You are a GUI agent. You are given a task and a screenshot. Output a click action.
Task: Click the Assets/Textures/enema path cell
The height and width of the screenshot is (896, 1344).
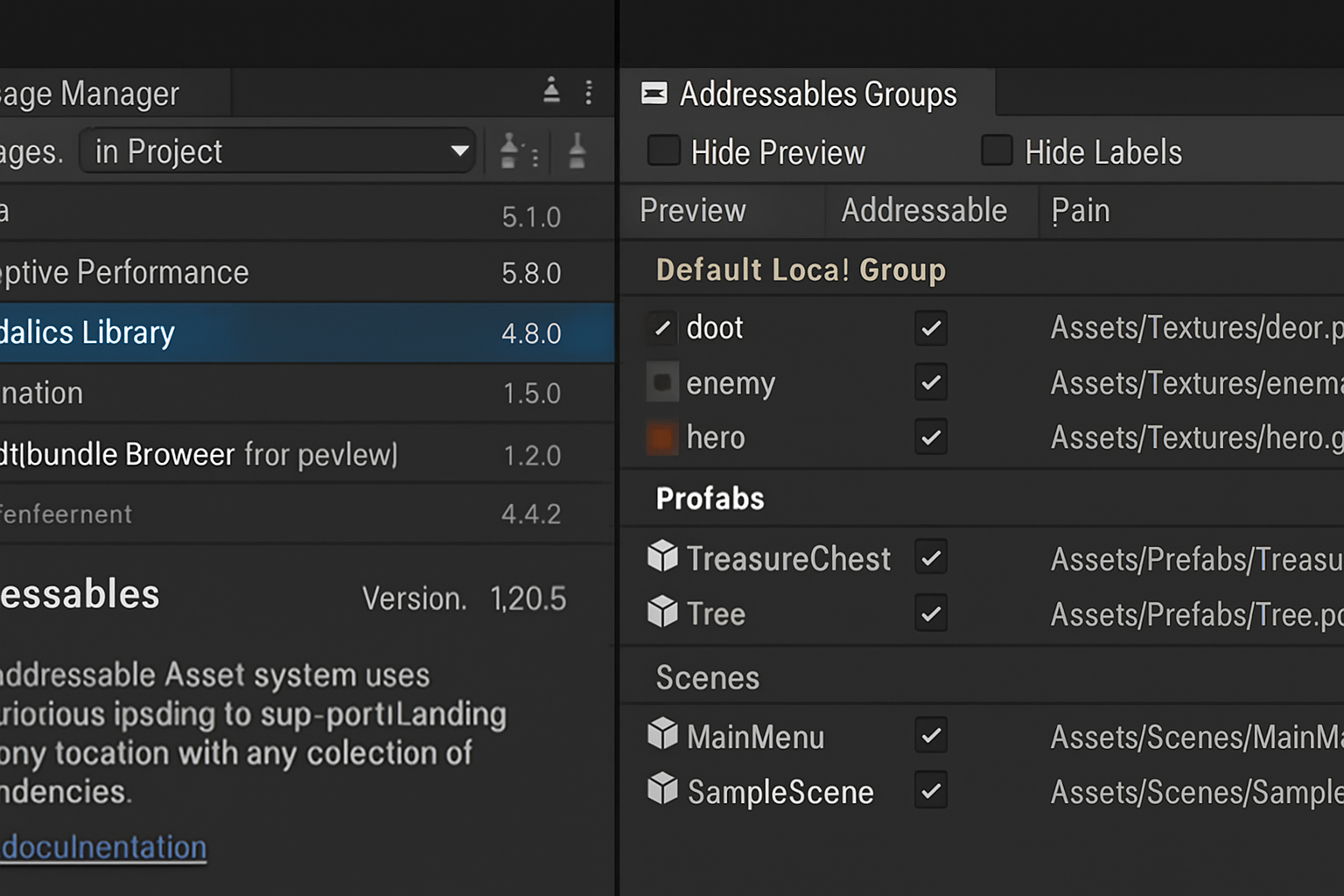1197,382
